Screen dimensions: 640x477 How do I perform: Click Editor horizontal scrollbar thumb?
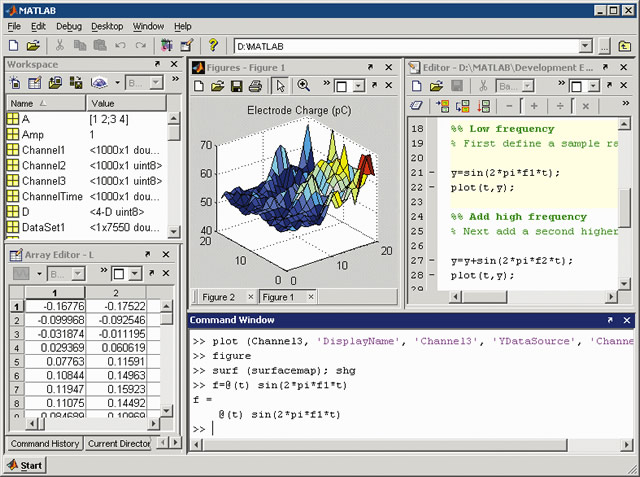(484, 297)
